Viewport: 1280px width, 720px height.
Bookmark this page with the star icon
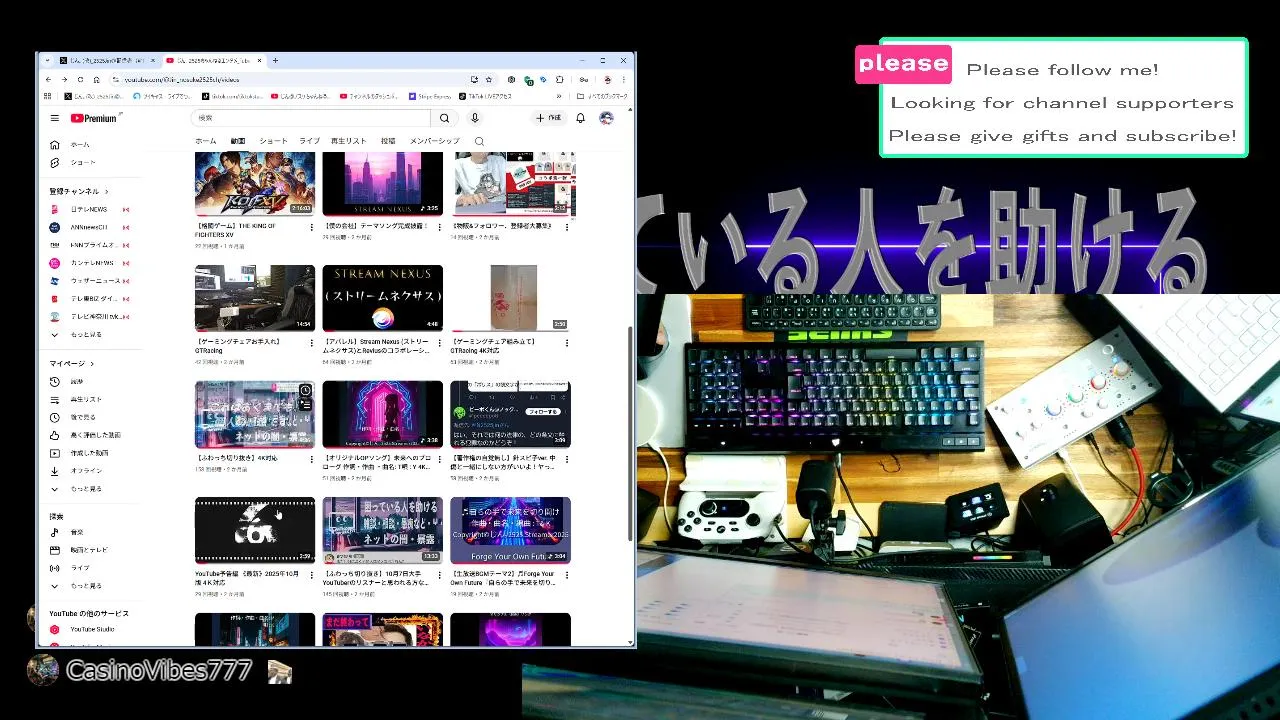point(488,79)
